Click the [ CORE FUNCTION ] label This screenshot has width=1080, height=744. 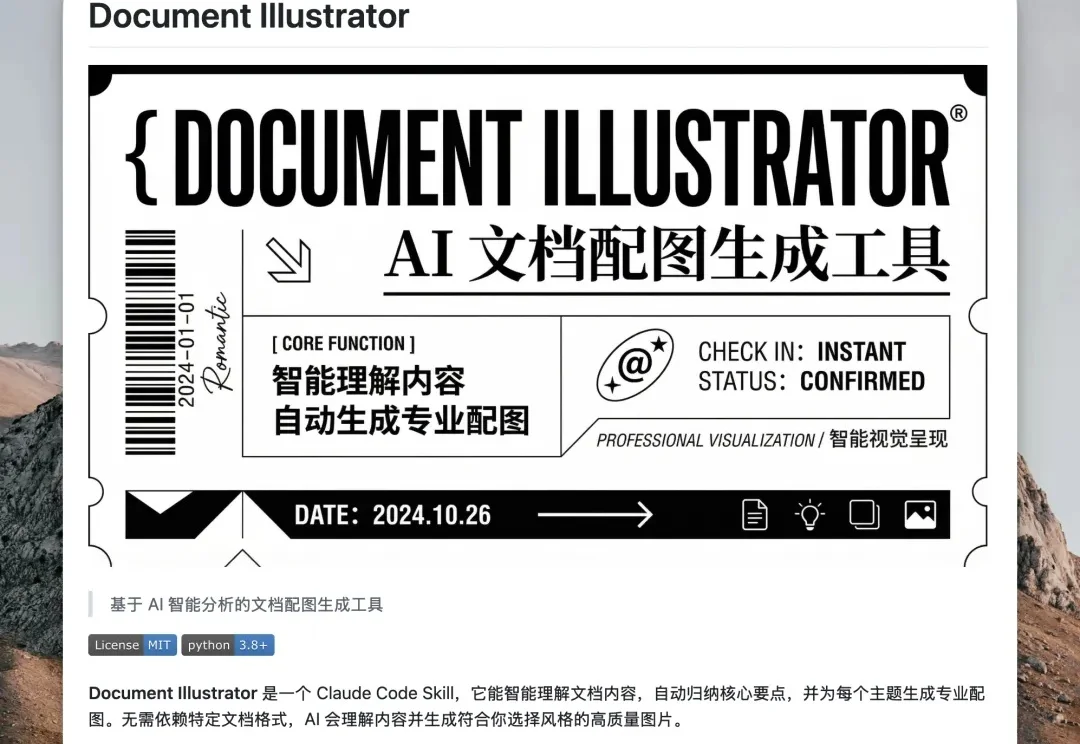tap(343, 344)
